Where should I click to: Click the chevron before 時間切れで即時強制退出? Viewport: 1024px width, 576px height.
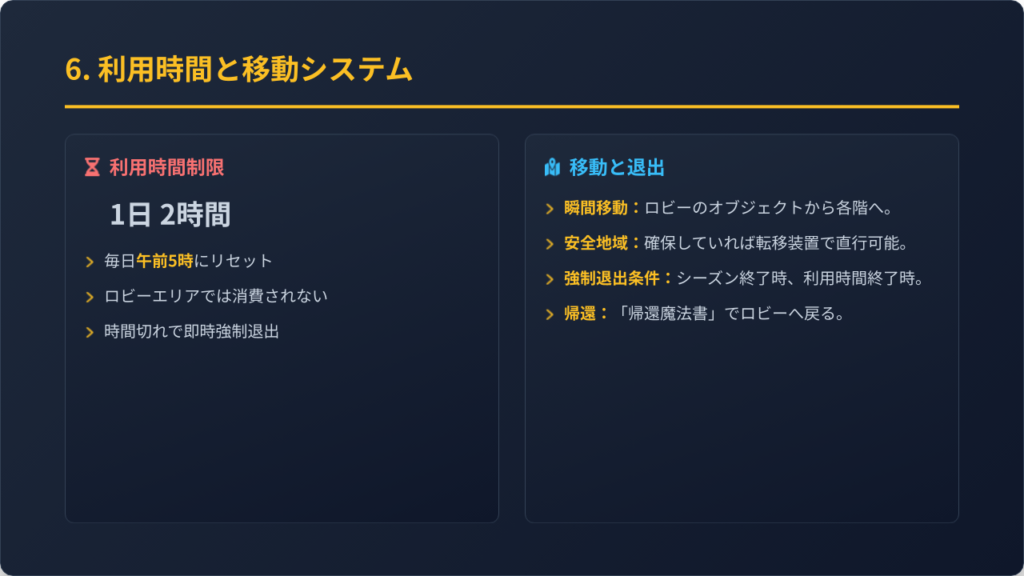(91, 332)
